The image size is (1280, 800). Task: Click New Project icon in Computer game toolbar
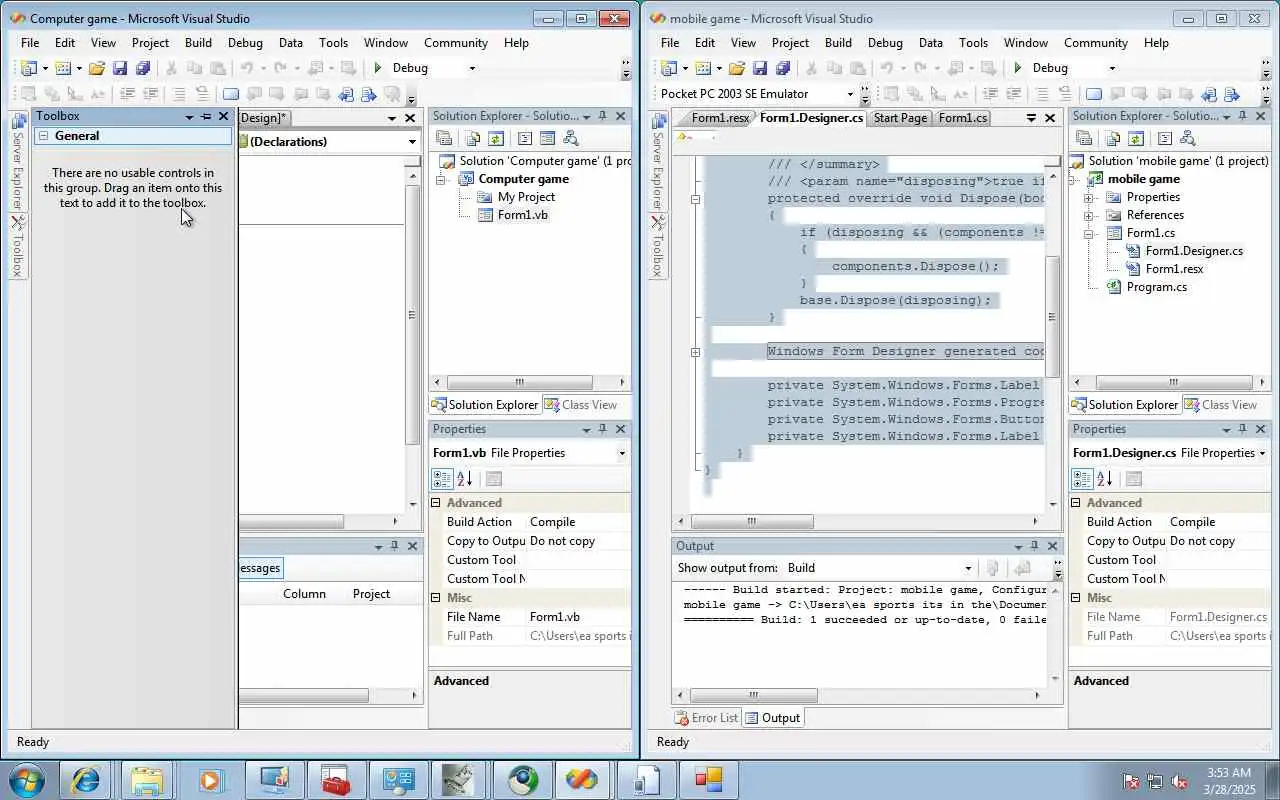pos(28,68)
